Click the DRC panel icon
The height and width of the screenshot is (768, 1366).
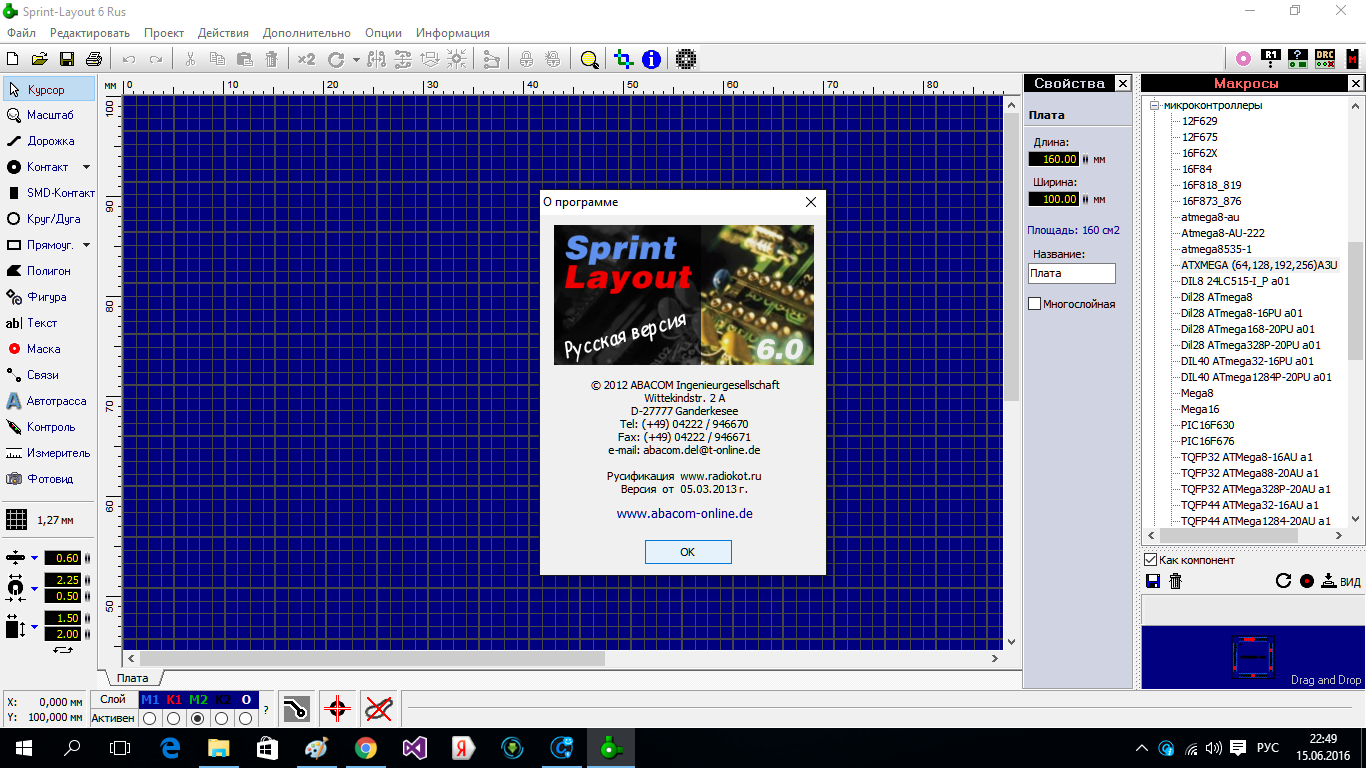[1324, 59]
